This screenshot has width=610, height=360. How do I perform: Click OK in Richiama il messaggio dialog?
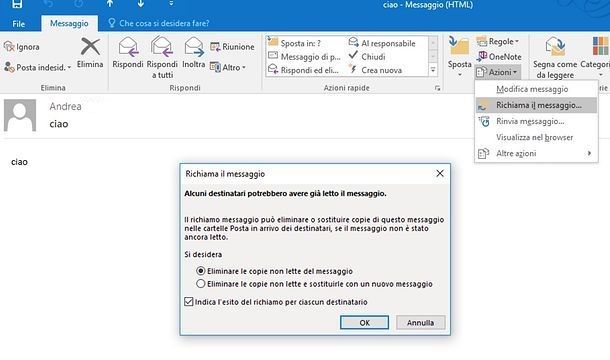(x=365, y=323)
